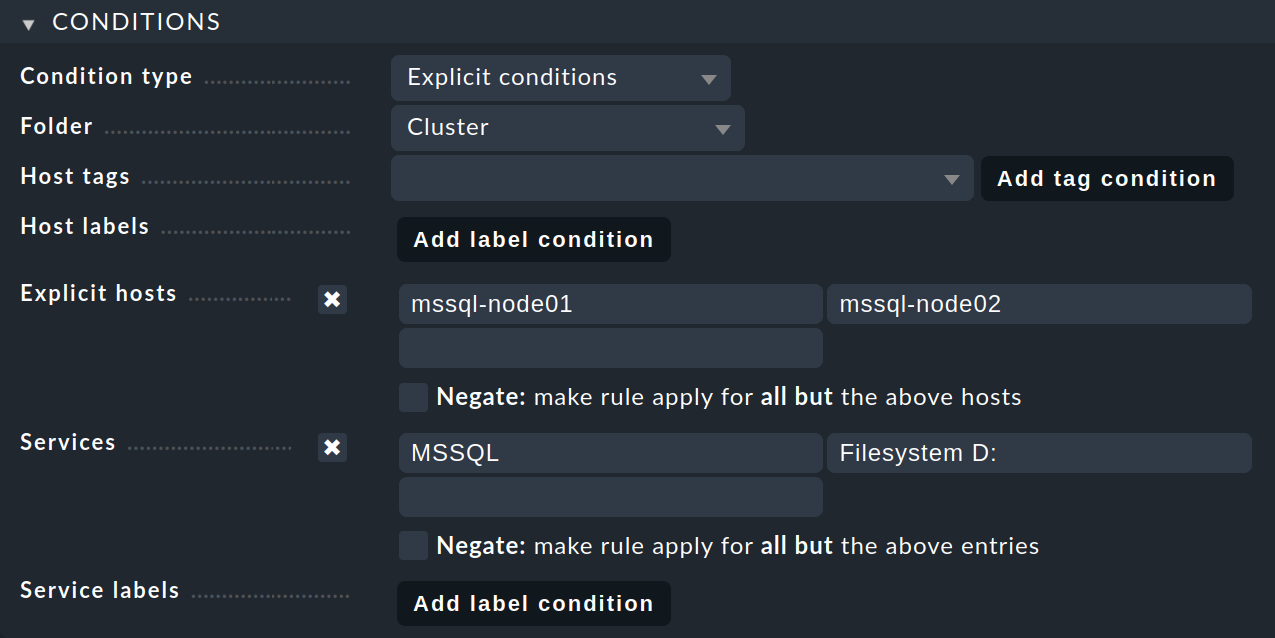Enable Negate checkbox for the above hosts

(x=413, y=397)
